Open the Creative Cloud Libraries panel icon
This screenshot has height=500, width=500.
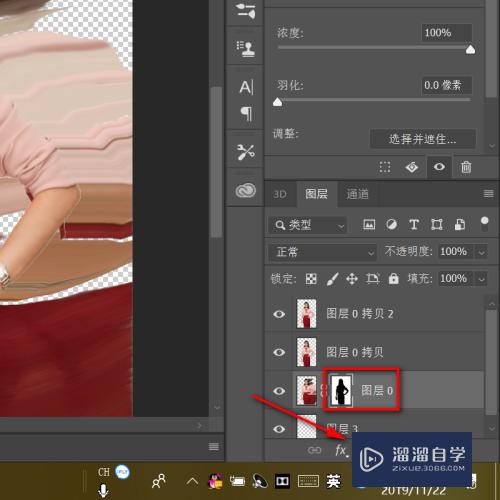pyautogui.click(x=246, y=191)
